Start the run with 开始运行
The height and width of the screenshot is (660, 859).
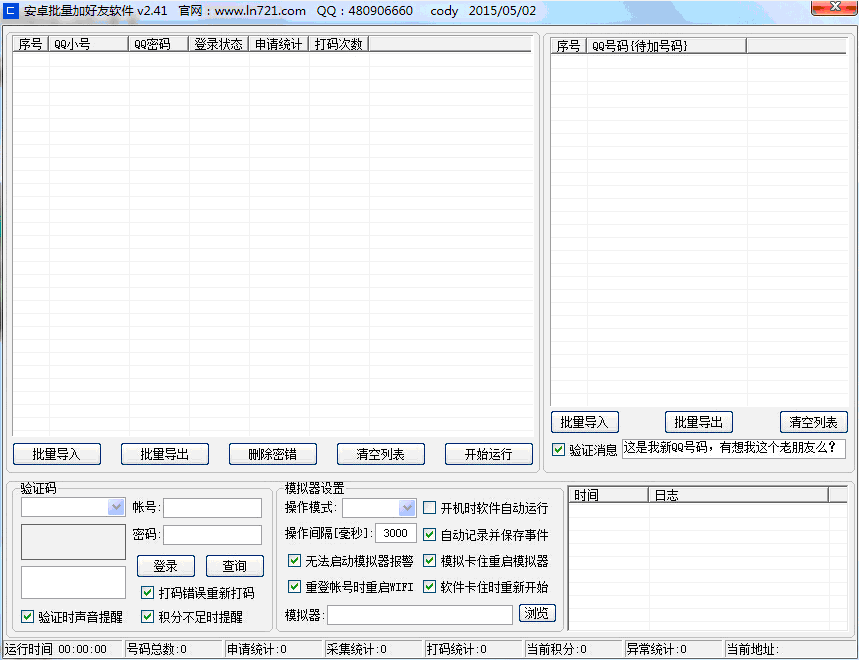click(x=488, y=454)
